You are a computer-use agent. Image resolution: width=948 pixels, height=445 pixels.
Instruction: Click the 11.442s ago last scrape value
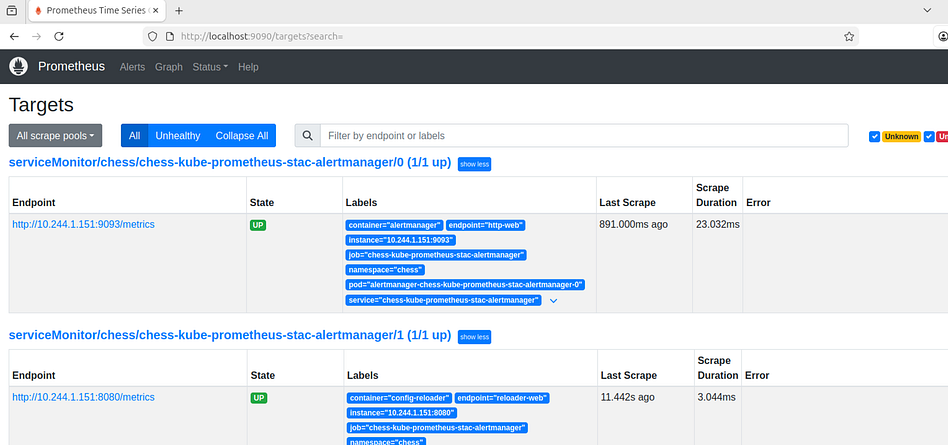click(x=628, y=397)
